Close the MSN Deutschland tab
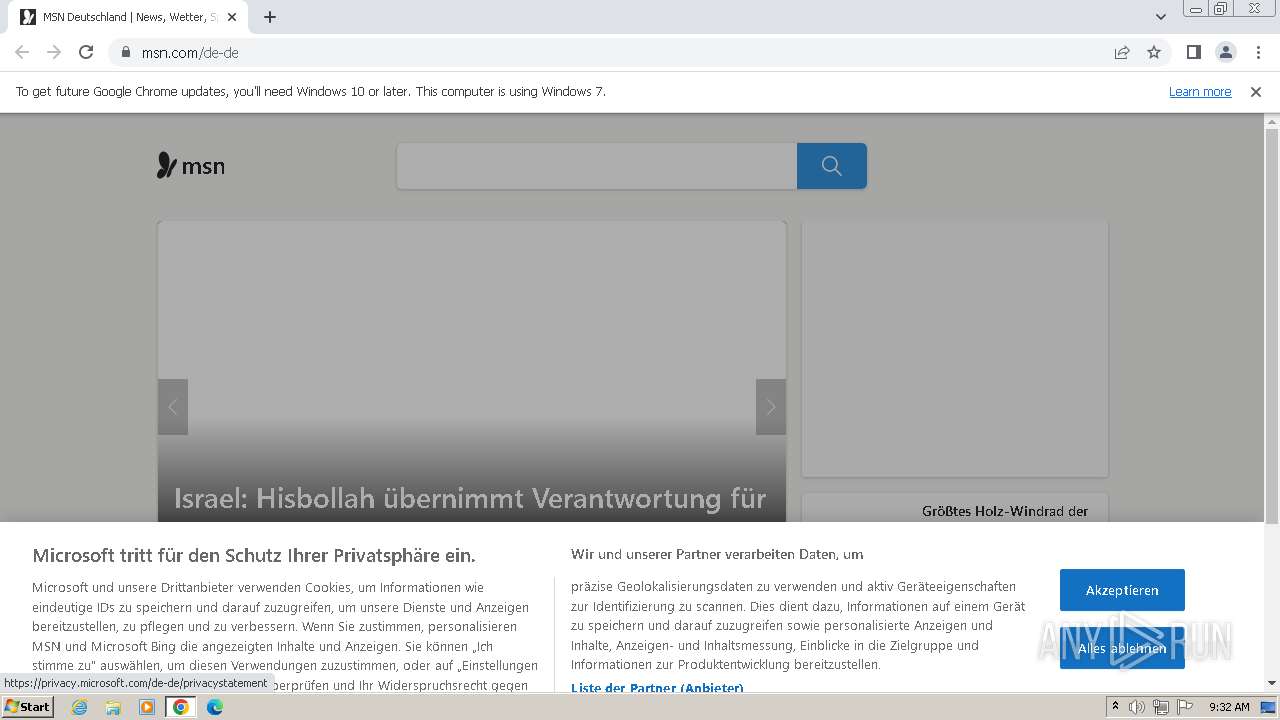Image resolution: width=1280 pixels, height=720 pixels. point(232,17)
